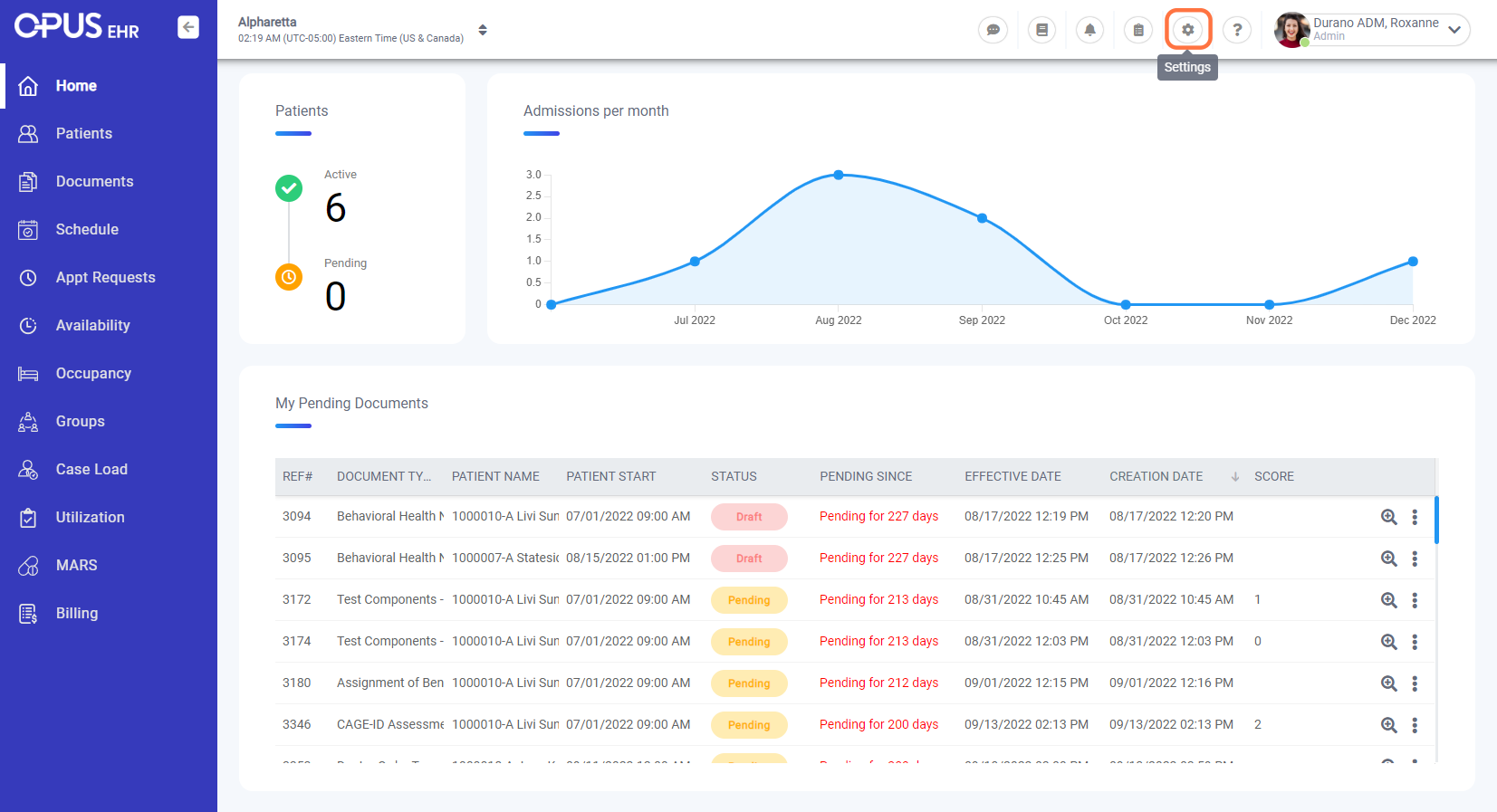The width and height of the screenshot is (1497, 812).
Task: Open more options for document 3174
Action: click(x=1415, y=642)
